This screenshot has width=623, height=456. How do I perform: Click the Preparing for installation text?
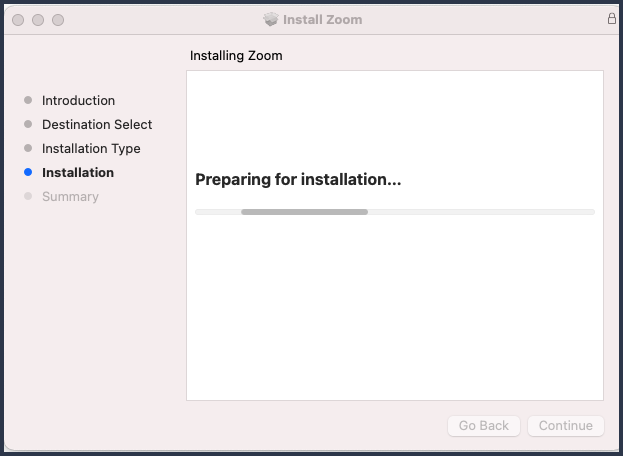pos(298,180)
